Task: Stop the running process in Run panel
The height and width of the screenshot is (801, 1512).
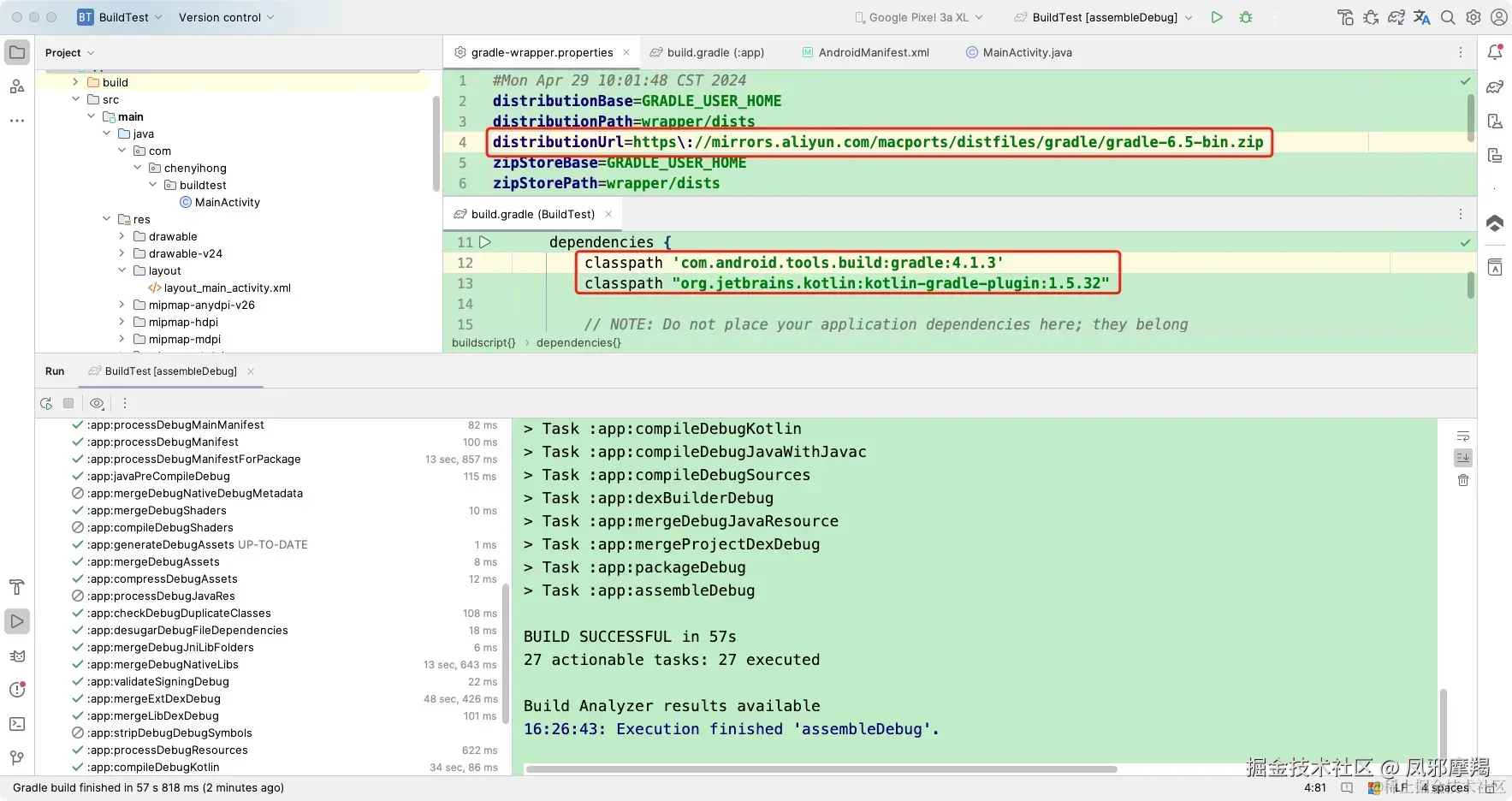Action: point(68,403)
